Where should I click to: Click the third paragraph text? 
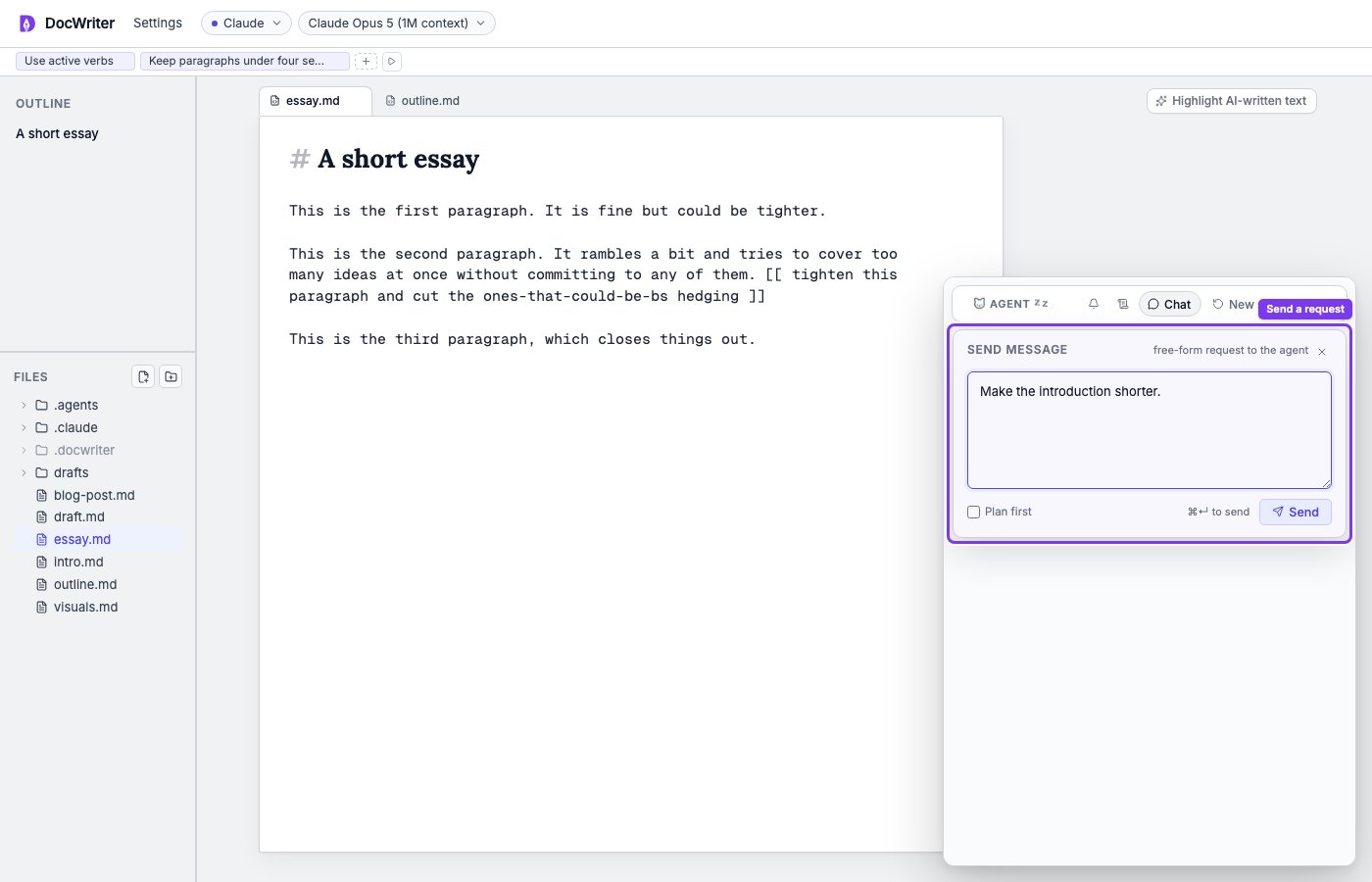tap(522, 339)
